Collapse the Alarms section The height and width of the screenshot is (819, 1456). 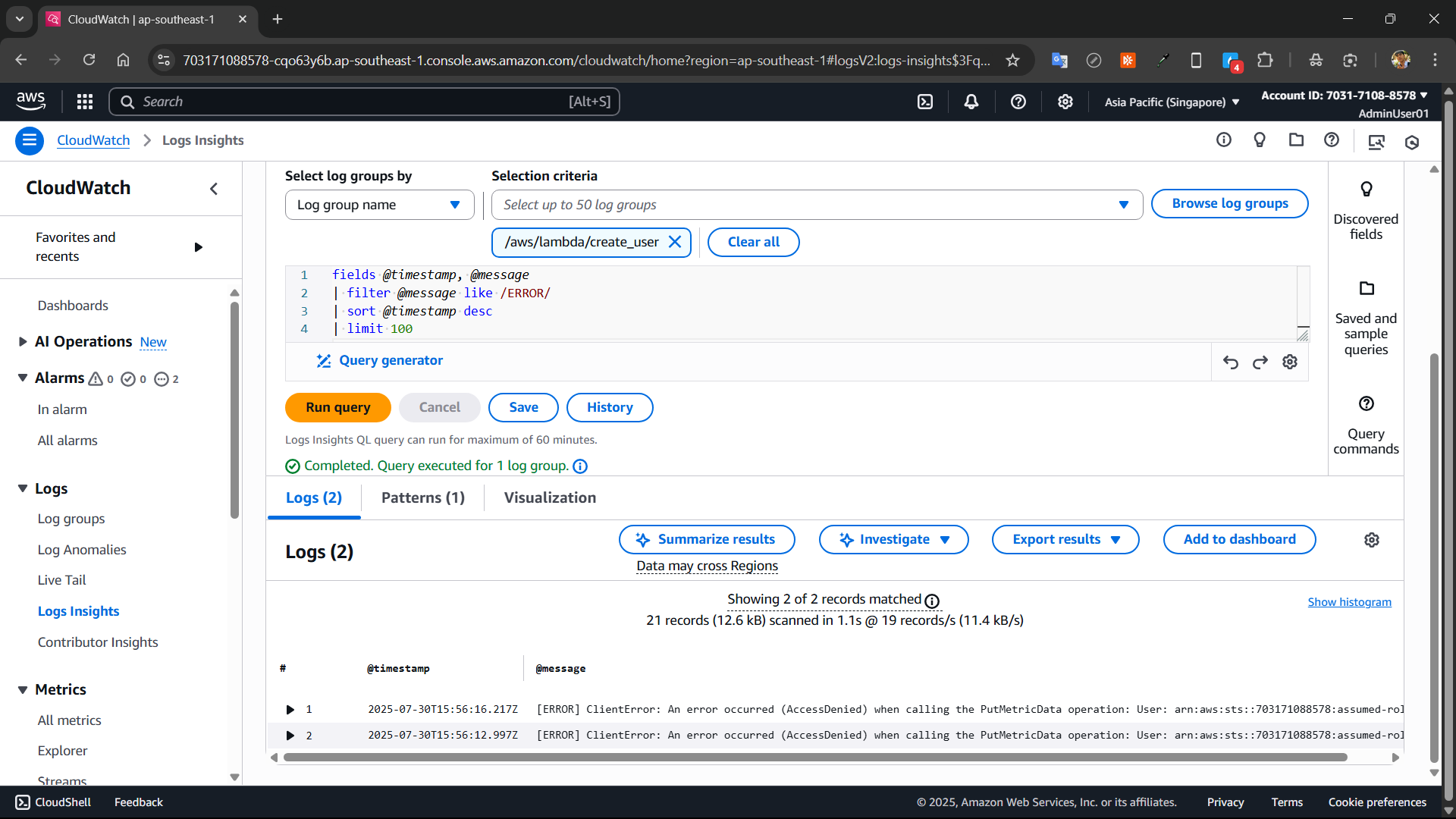[x=23, y=378]
